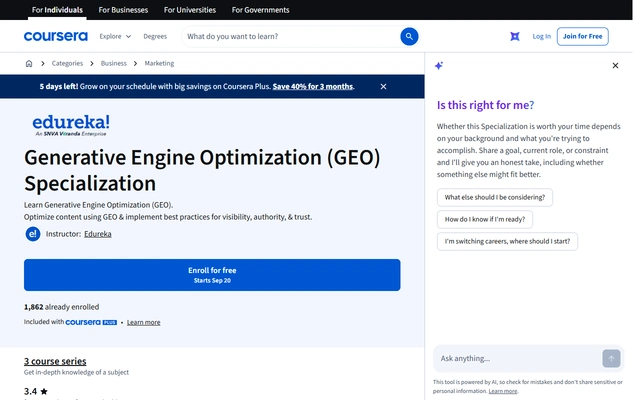Click 'Save 40% for 3 months' link
Image resolution: width=640 pixels, height=400 pixels.
[313, 87]
